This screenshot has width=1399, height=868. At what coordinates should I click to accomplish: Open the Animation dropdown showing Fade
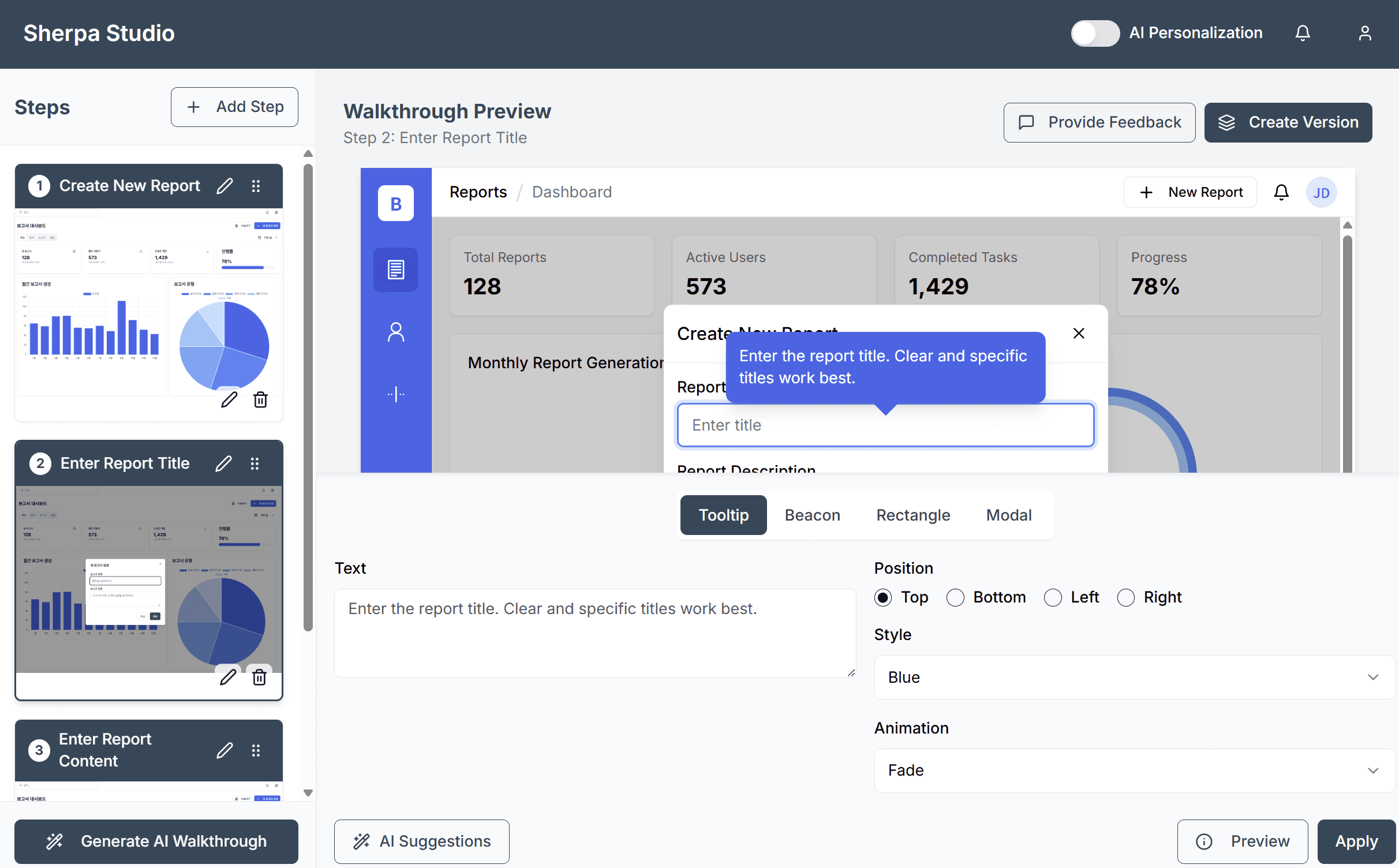[1134, 770]
